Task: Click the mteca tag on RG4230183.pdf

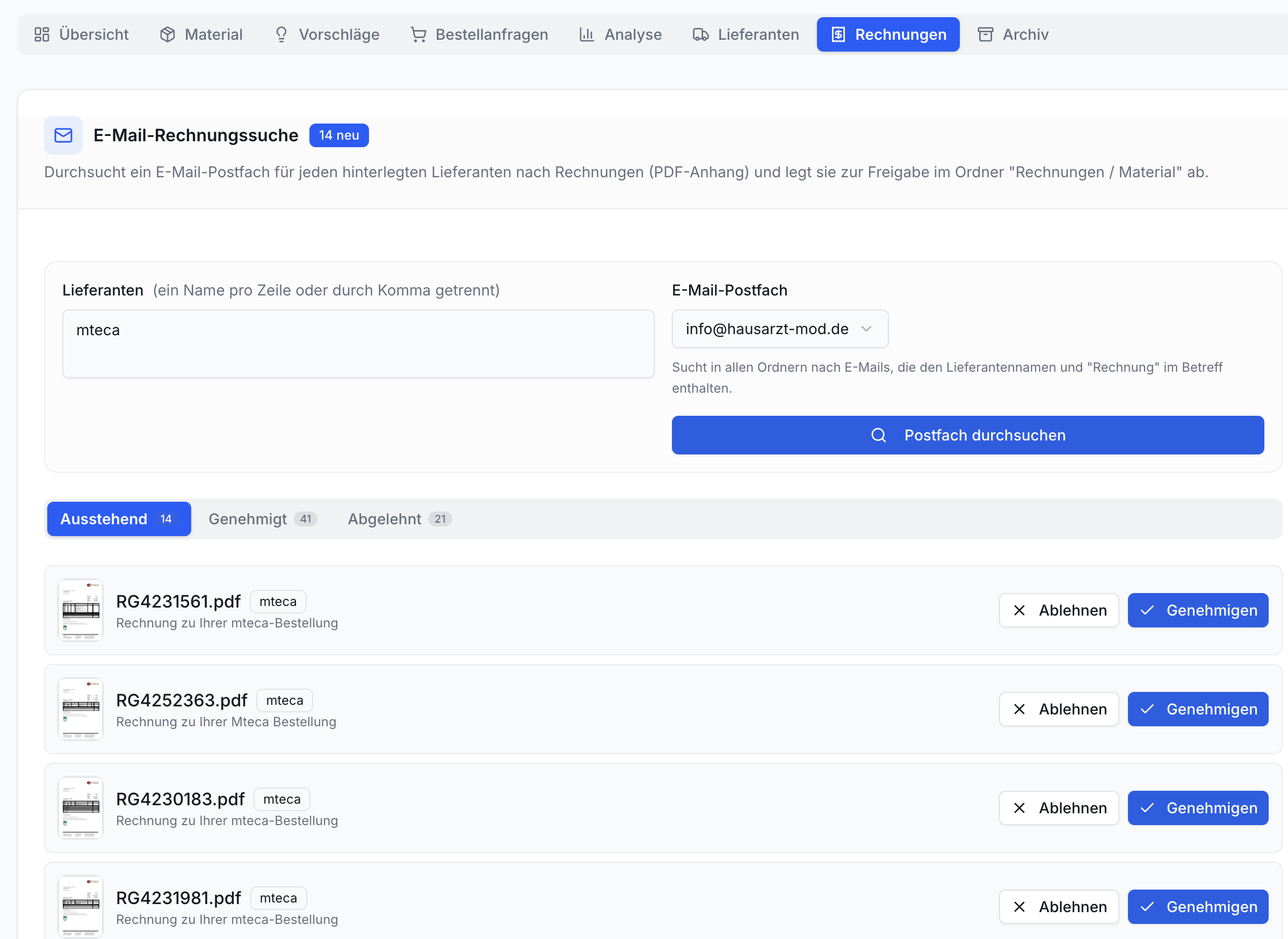Action: pos(282,800)
